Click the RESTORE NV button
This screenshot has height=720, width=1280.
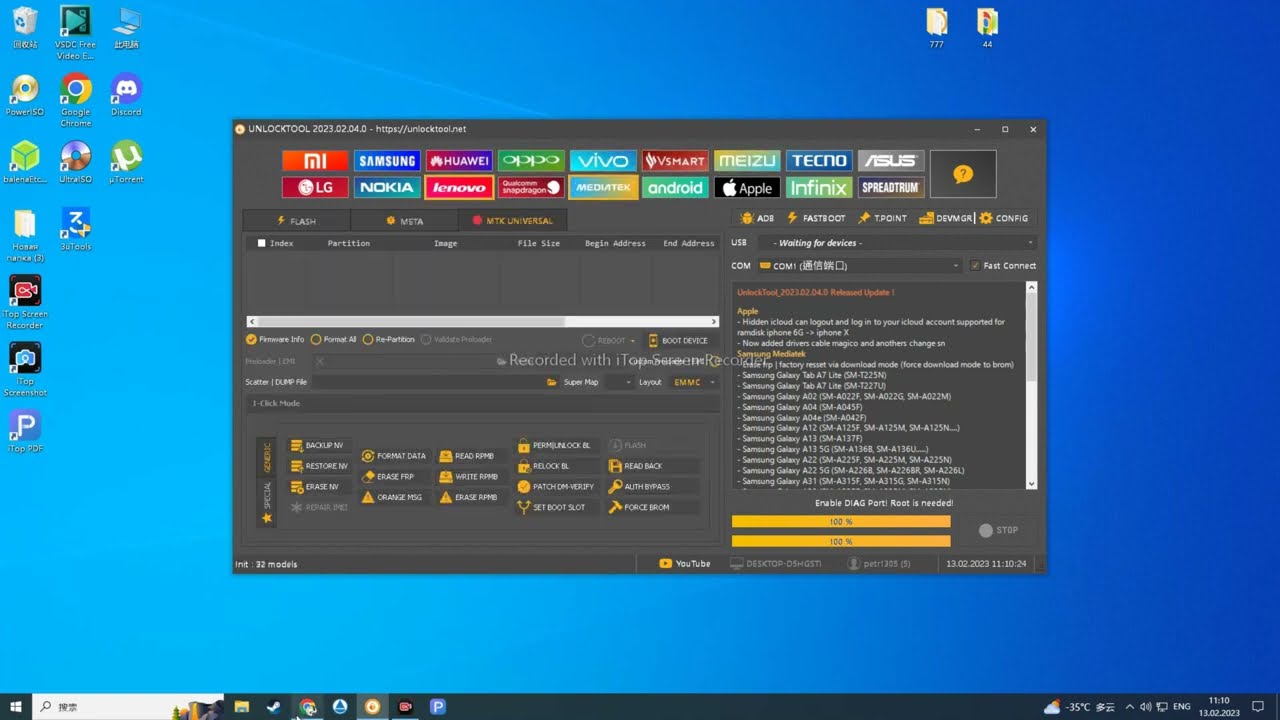point(320,466)
